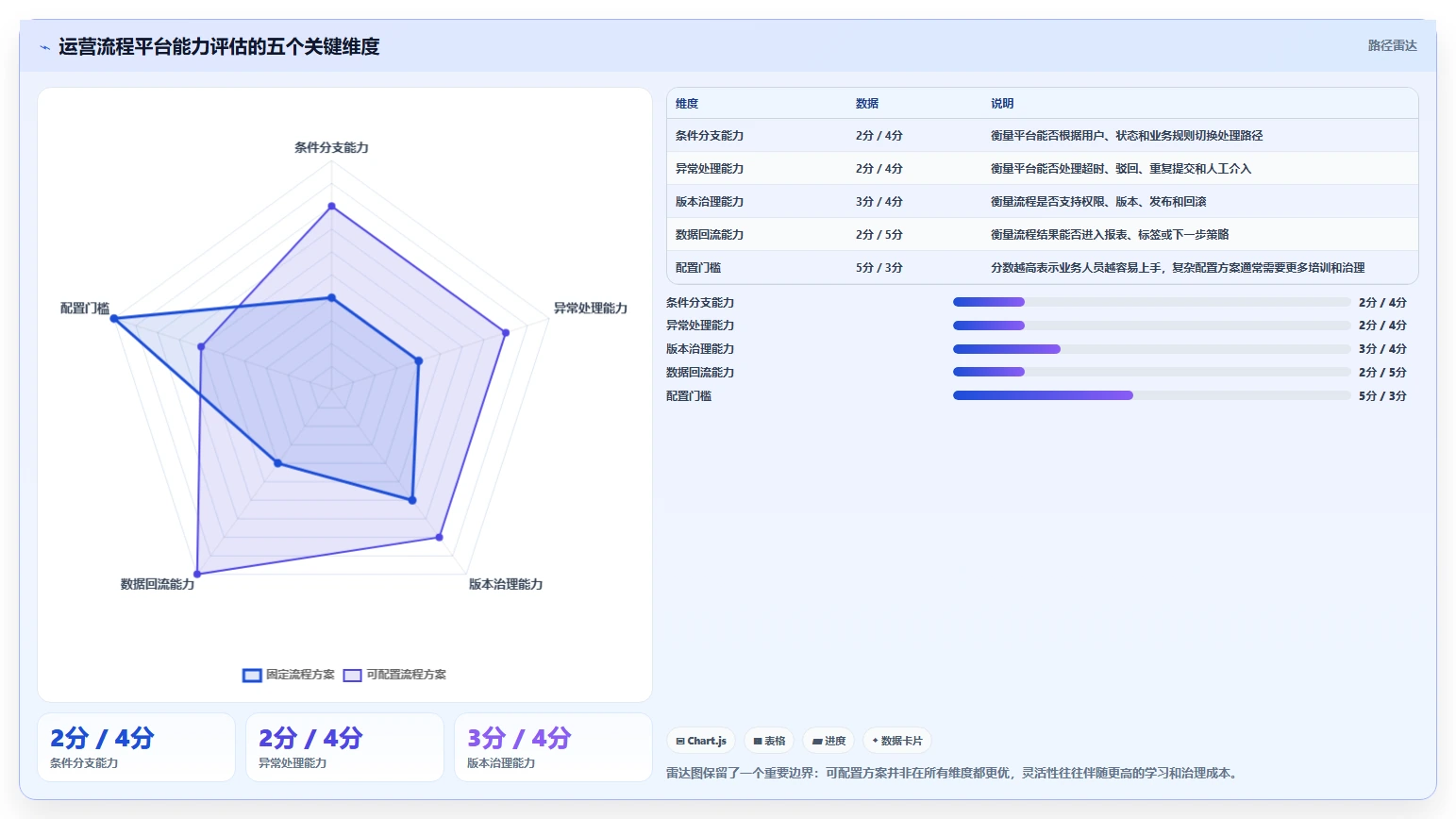1456x819 pixels.
Task: Click the 衡量流程是否支持权限 description cell
Action: pyautogui.click(x=1098, y=202)
